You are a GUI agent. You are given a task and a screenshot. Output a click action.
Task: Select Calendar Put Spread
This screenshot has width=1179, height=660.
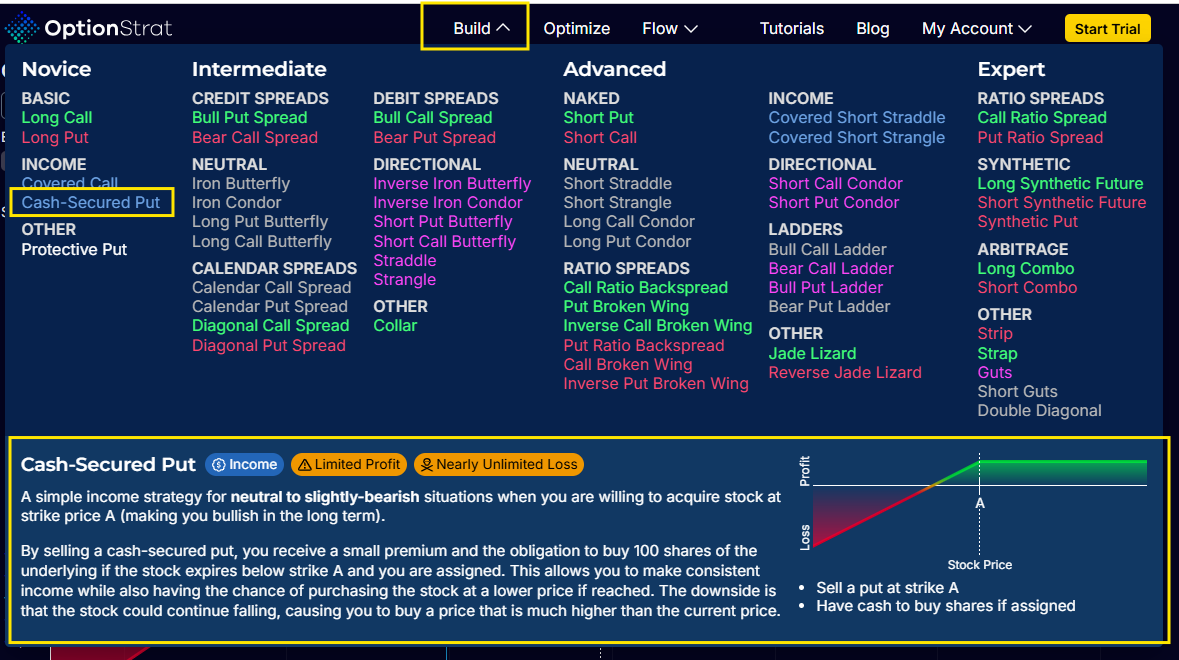pos(270,307)
